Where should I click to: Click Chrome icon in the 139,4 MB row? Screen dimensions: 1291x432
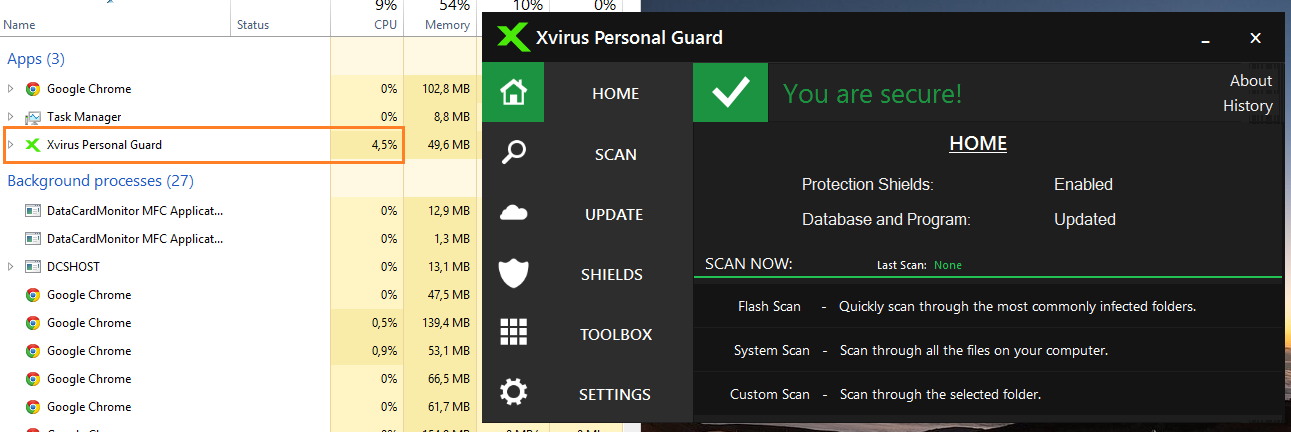pos(33,323)
